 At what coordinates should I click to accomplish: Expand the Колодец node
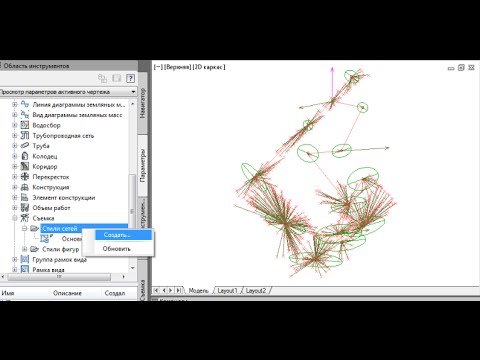(15, 156)
